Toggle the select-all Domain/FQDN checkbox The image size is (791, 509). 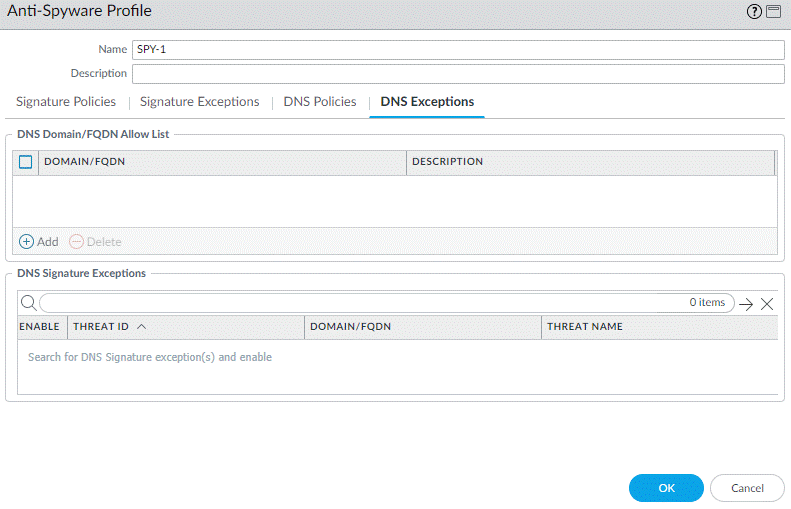coord(26,162)
